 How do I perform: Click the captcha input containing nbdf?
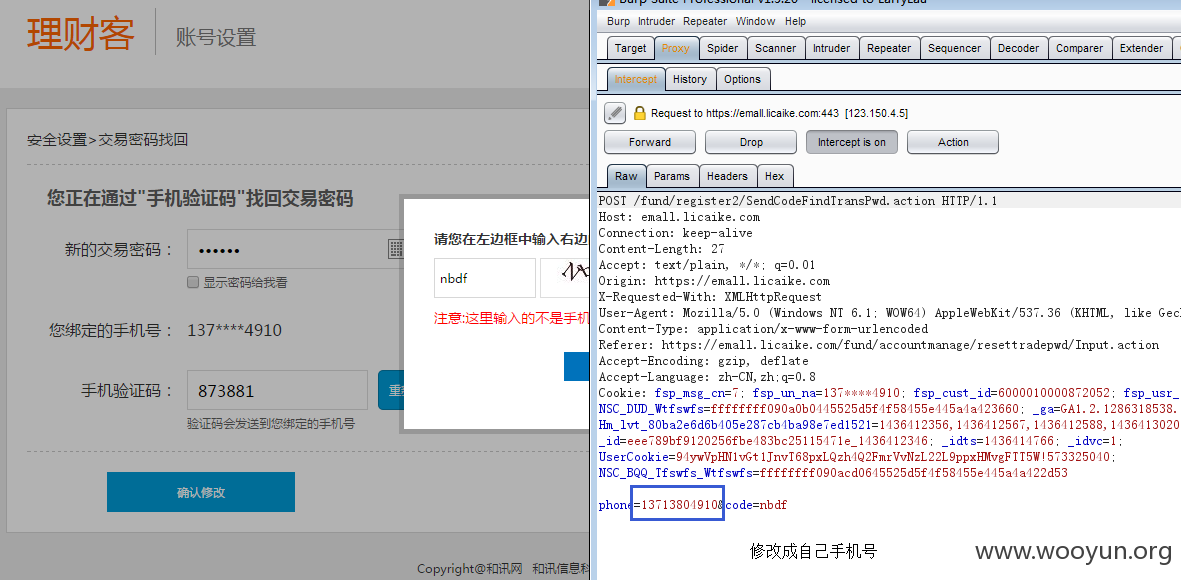[x=484, y=278]
